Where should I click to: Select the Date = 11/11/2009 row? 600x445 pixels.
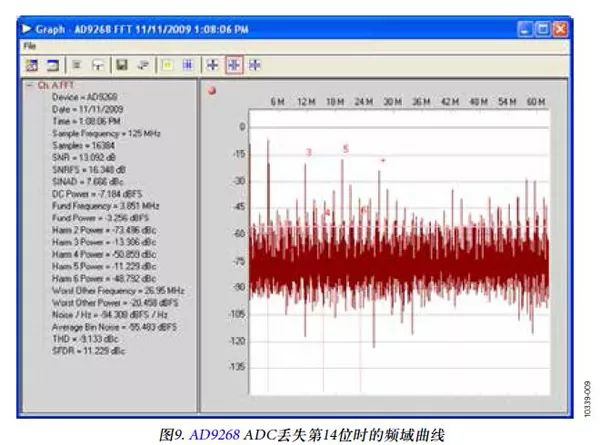[88, 109]
